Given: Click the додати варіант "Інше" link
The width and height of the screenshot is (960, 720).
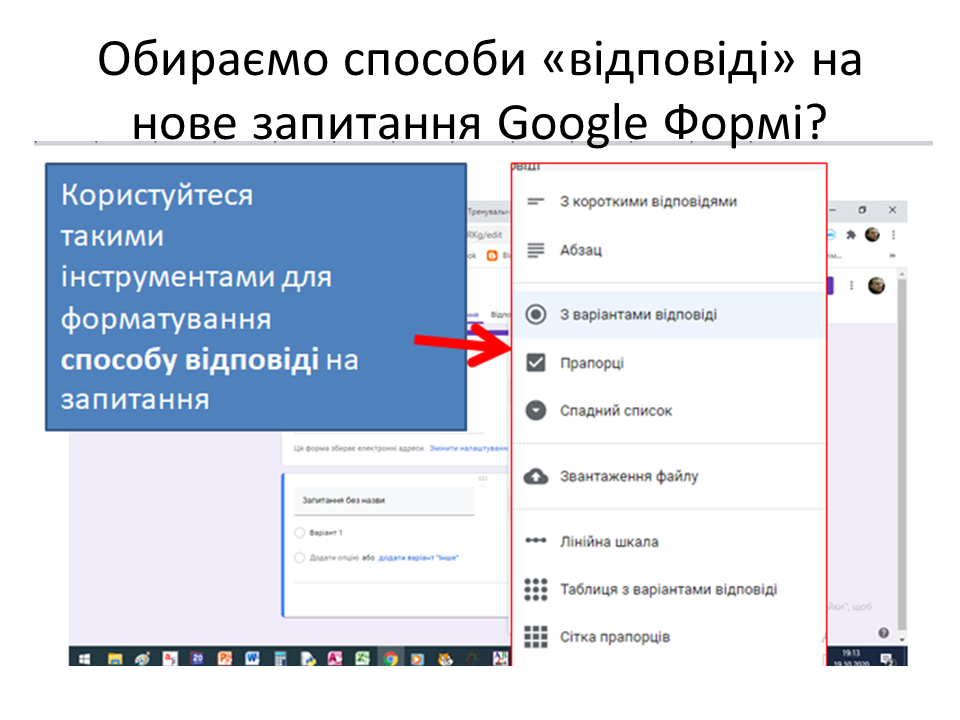Looking at the screenshot, I should click(418, 558).
